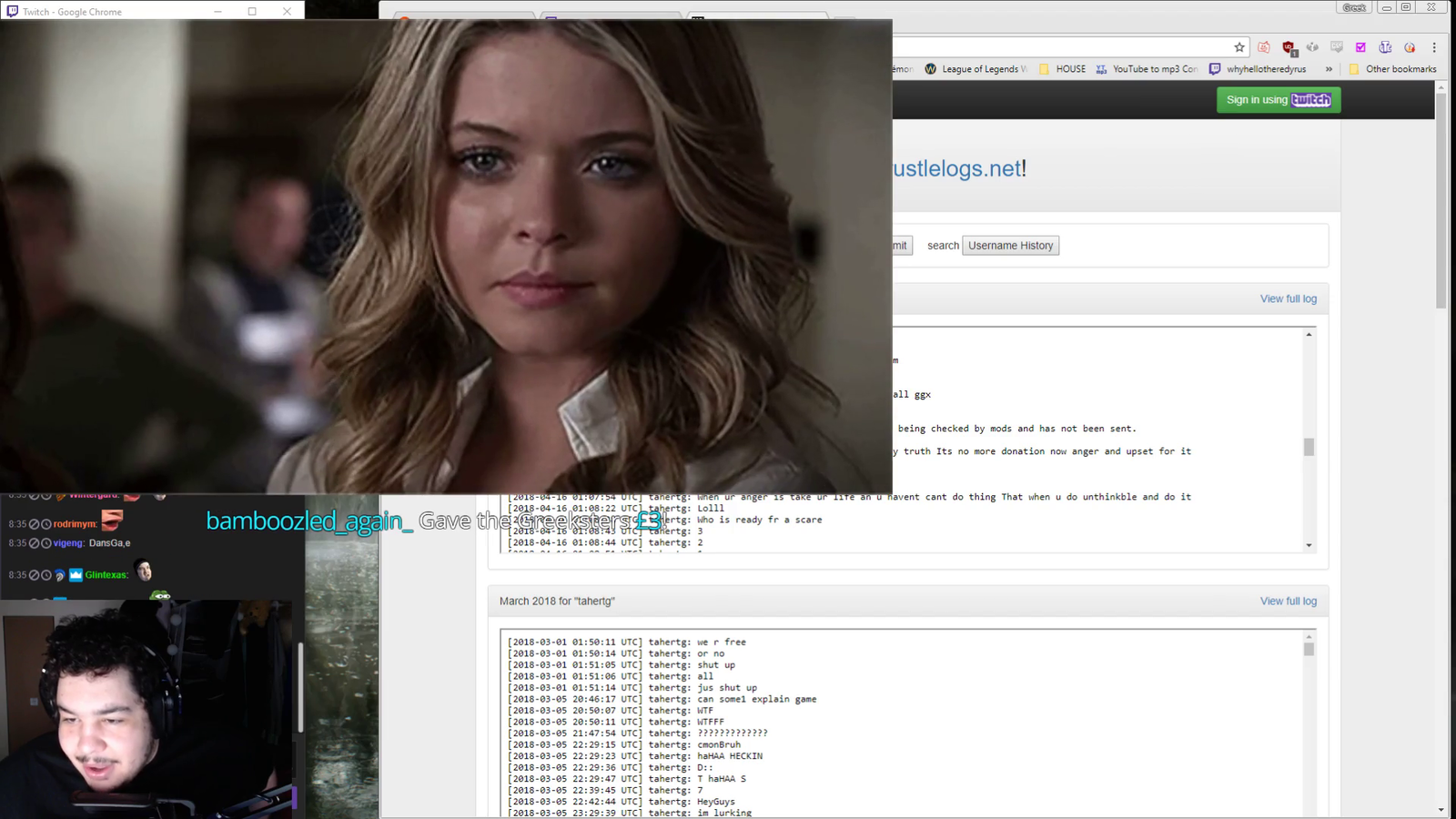Viewport: 1456px width, 819px height.
Task: Ban user vigeng with the ban icon
Action: [34, 543]
